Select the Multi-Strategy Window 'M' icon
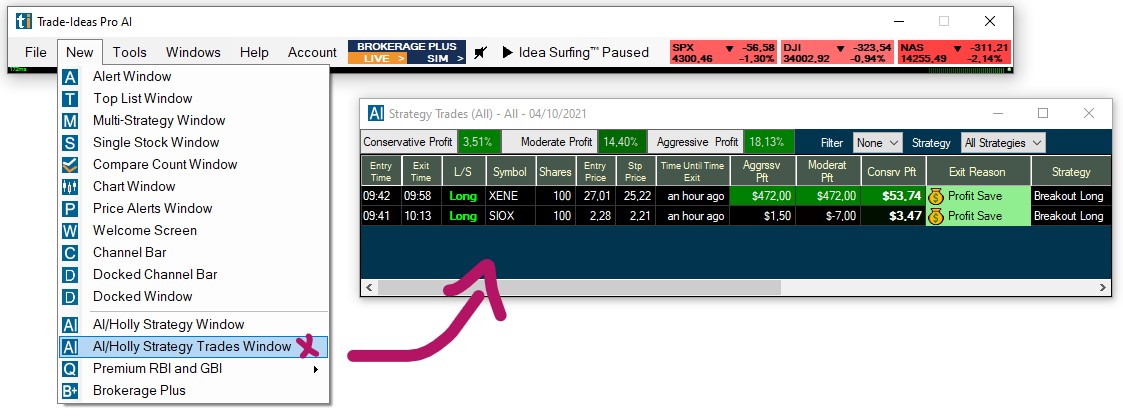 point(70,121)
